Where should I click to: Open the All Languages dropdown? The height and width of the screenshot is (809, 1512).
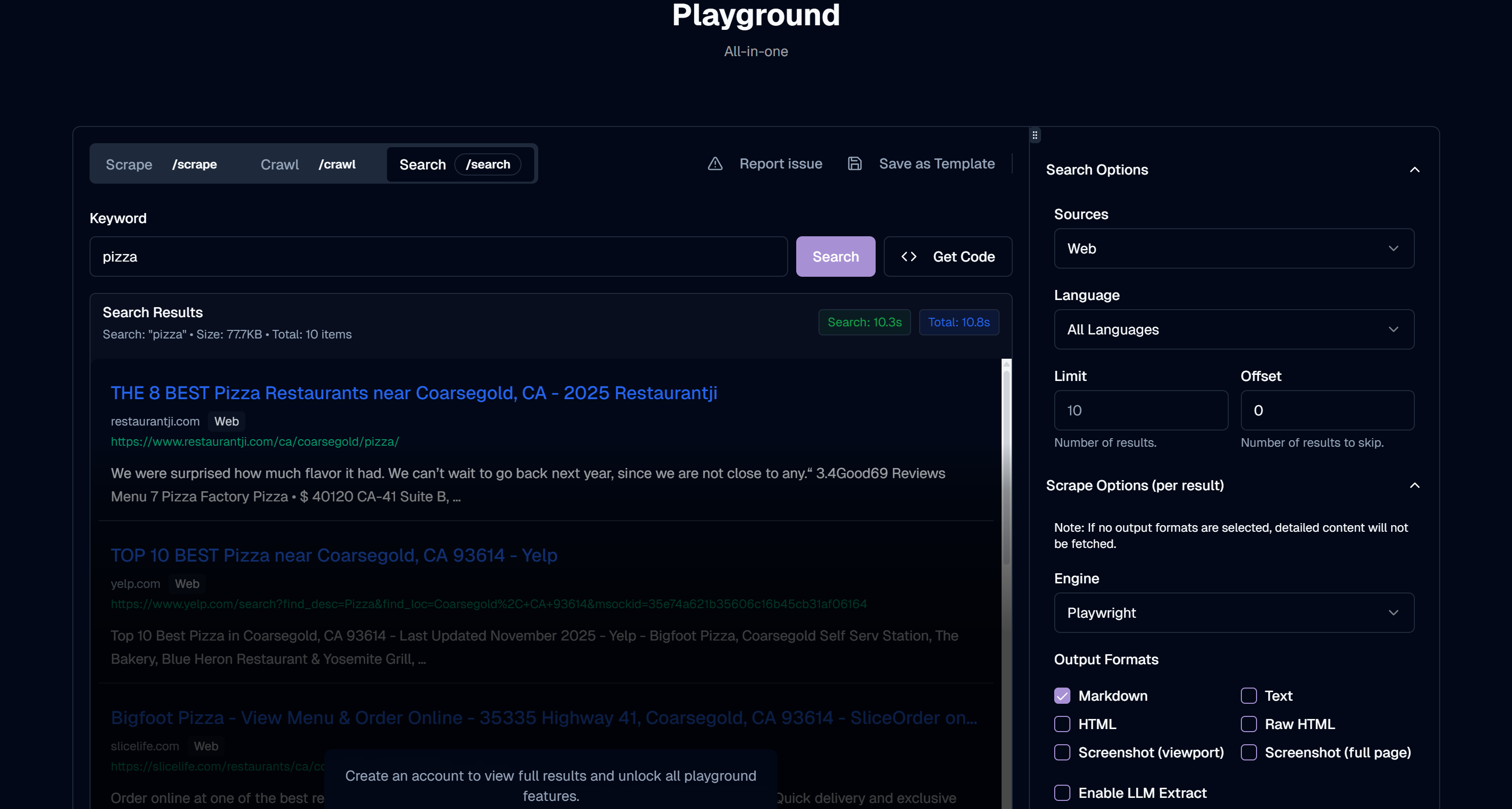1234,329
